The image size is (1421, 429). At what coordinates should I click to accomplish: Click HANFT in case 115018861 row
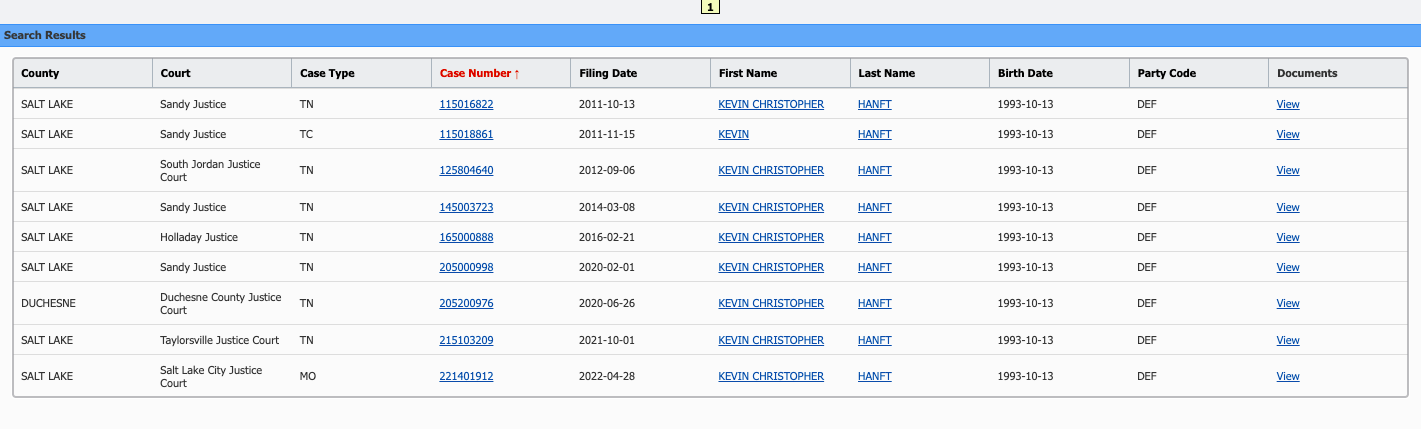(874, 134)
